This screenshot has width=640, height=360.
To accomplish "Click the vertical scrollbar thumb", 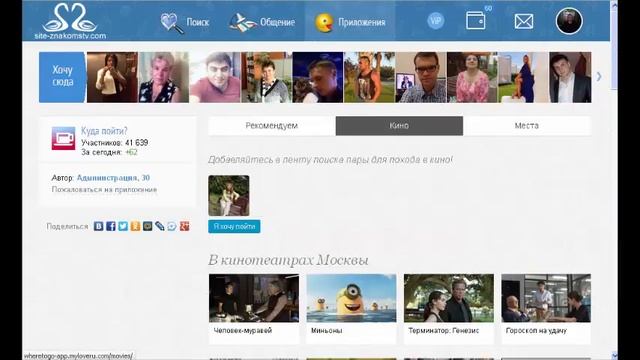I will (614, 49).
